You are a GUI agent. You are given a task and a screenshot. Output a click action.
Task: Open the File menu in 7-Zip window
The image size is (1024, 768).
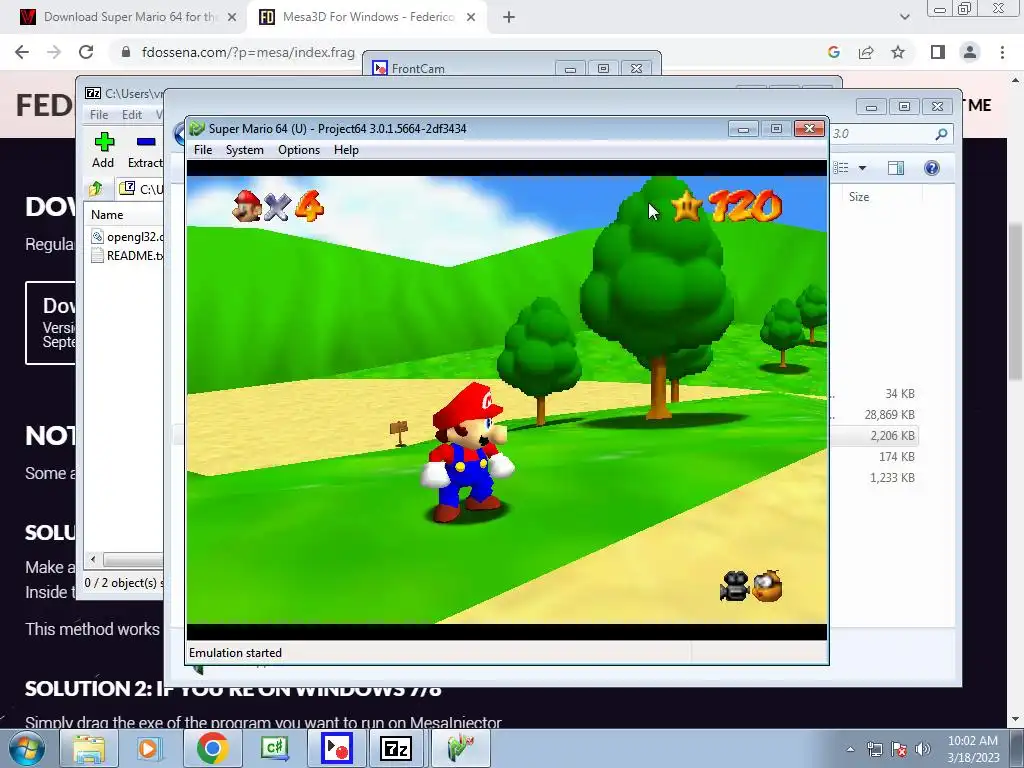(x=99, y=114)
